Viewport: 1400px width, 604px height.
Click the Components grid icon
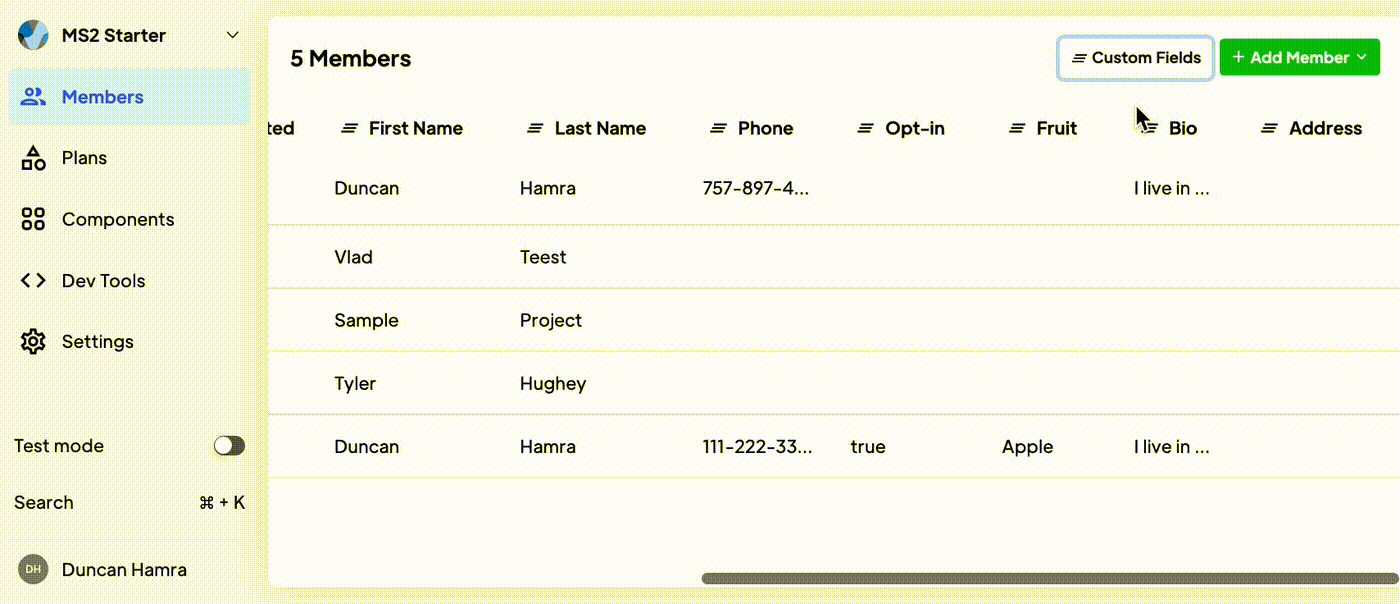tap(33, 219)
